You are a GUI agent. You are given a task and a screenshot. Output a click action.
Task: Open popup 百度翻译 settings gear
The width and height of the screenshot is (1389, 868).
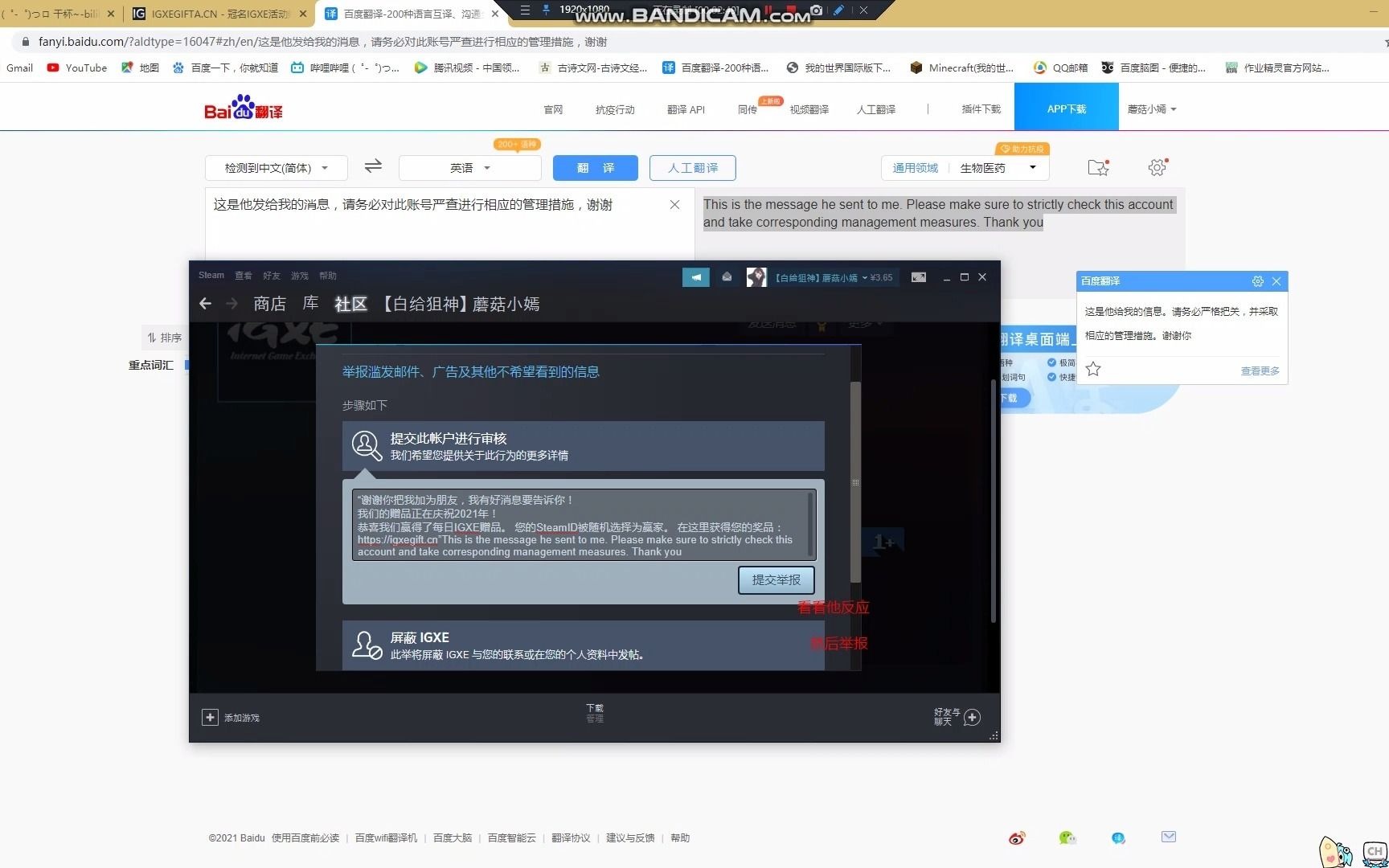point(1258,281)
